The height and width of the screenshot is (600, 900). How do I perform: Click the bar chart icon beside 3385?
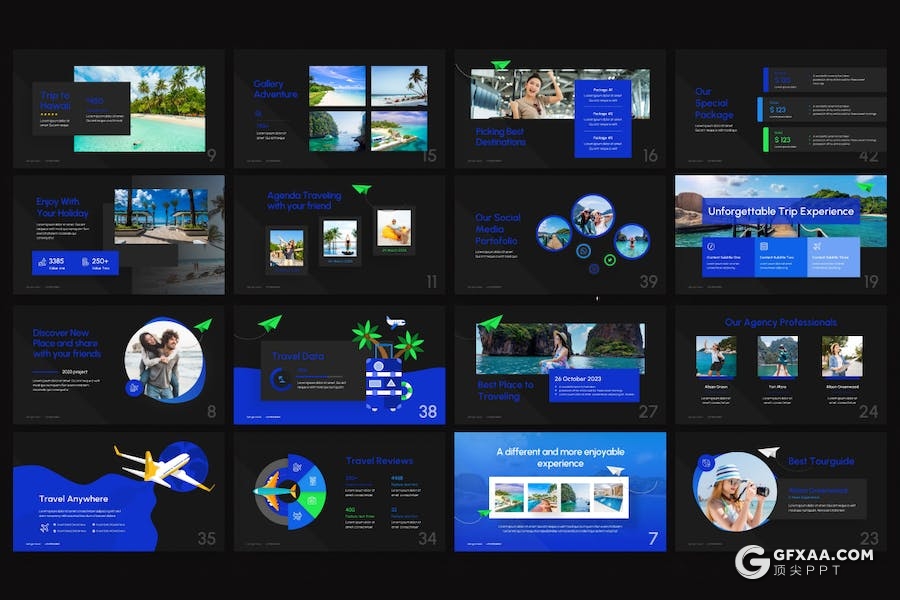tap(40, 262)
